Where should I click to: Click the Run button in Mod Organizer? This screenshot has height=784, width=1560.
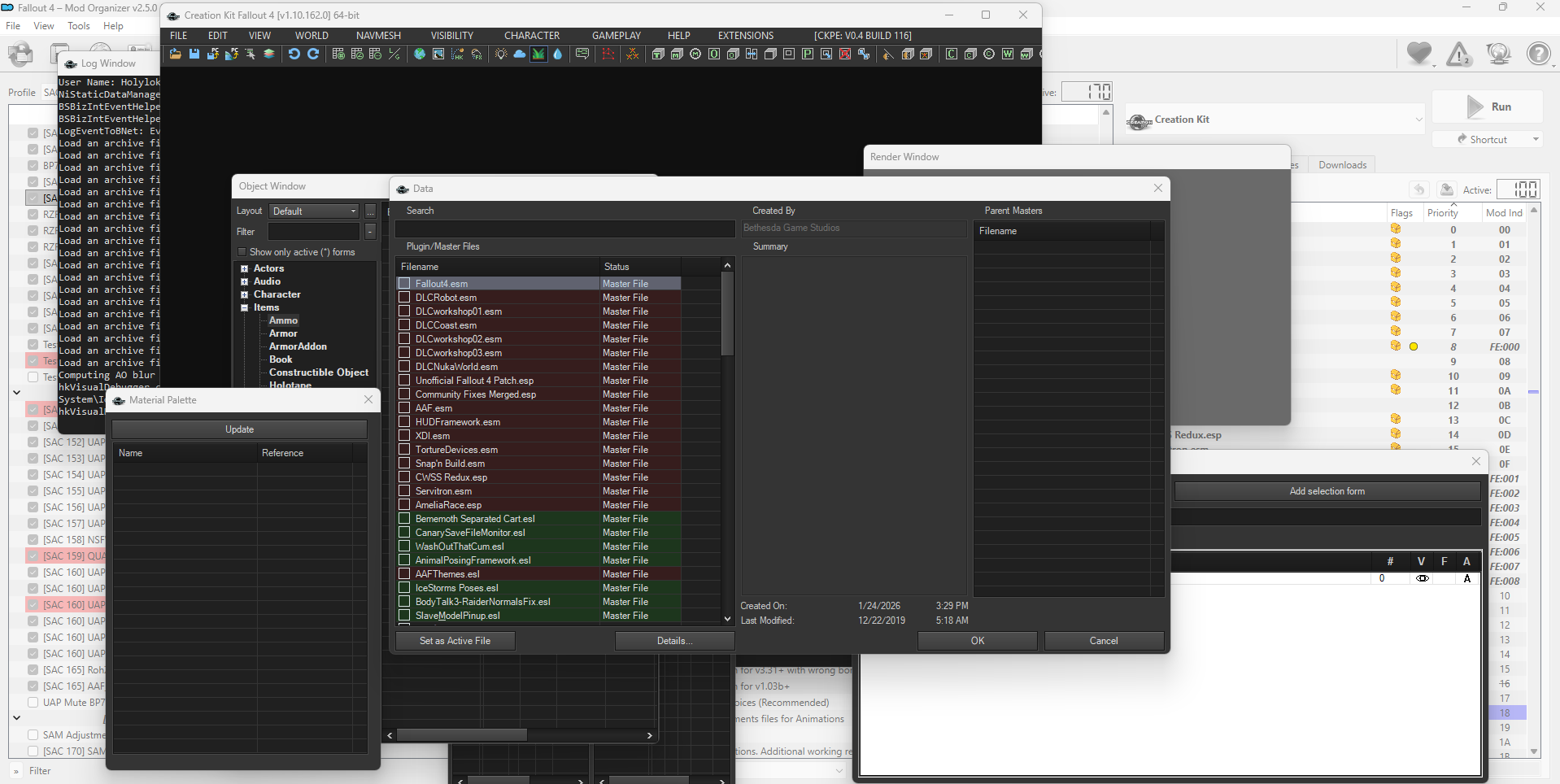coord(1488,107)
